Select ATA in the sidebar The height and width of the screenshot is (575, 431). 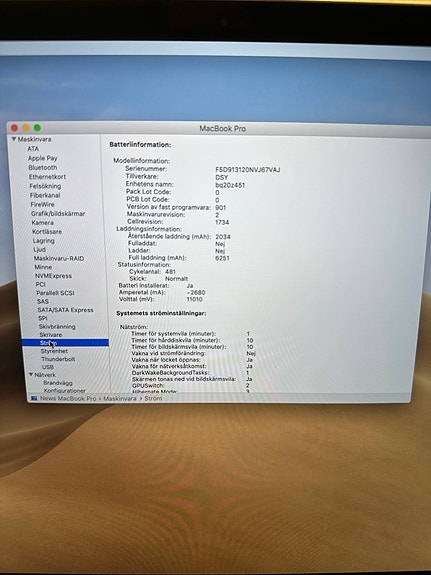pyautogui.click(x=33, y=149)
